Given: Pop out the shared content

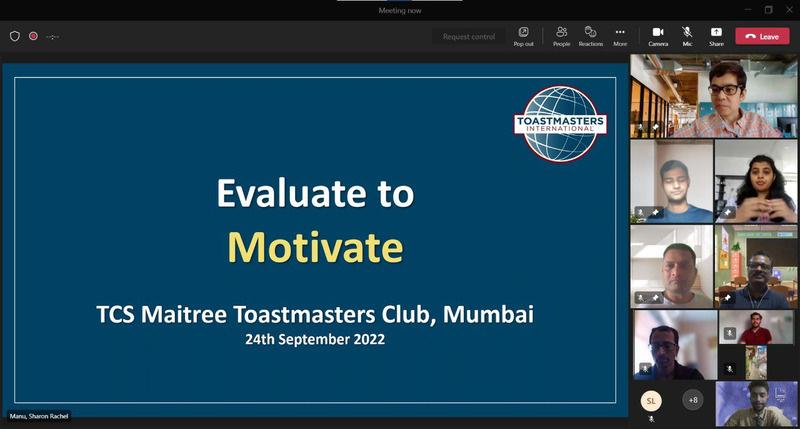Looking at the screenshot, I should pos(523,37).
